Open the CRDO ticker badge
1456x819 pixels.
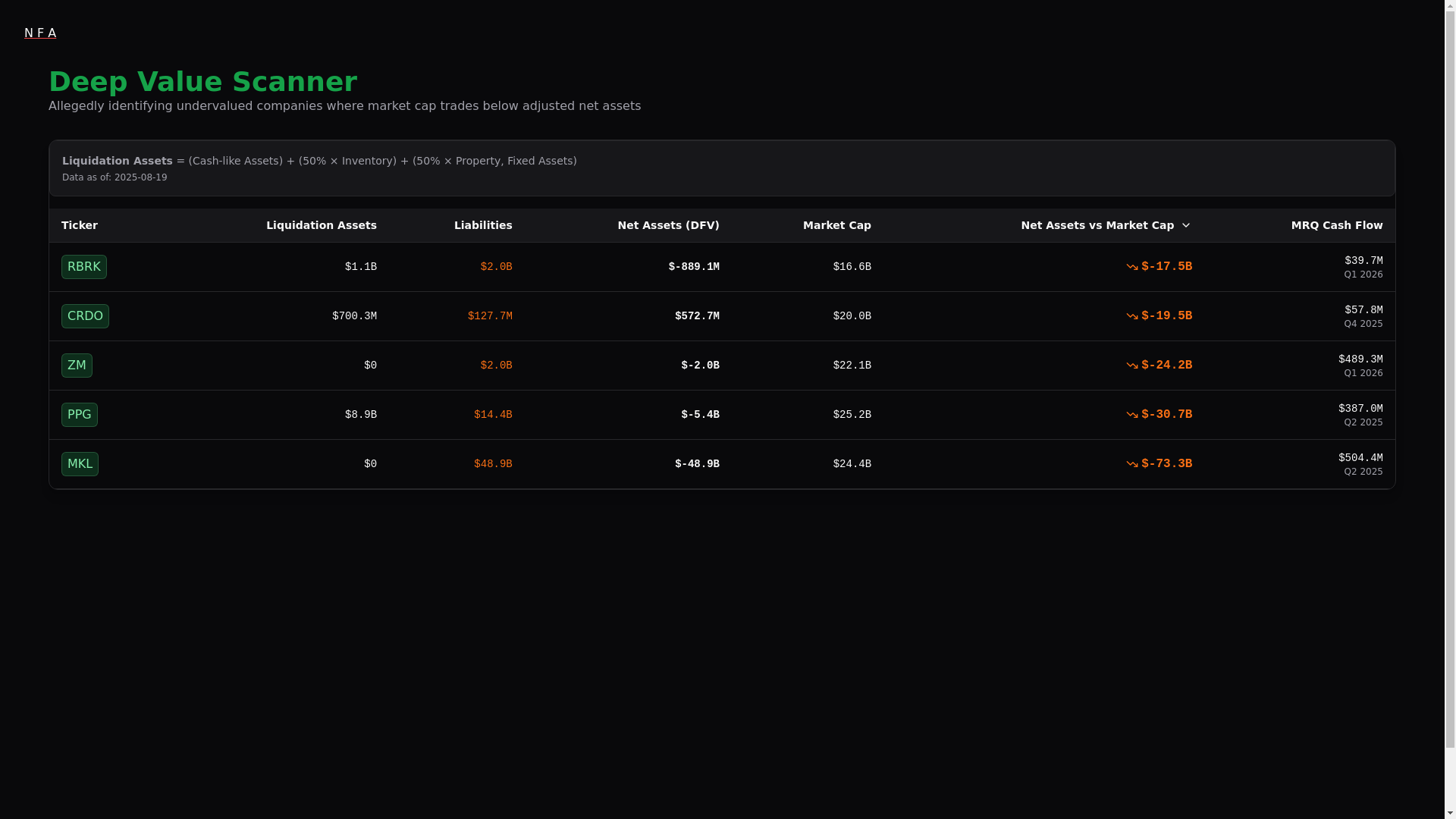pos(85,316)
